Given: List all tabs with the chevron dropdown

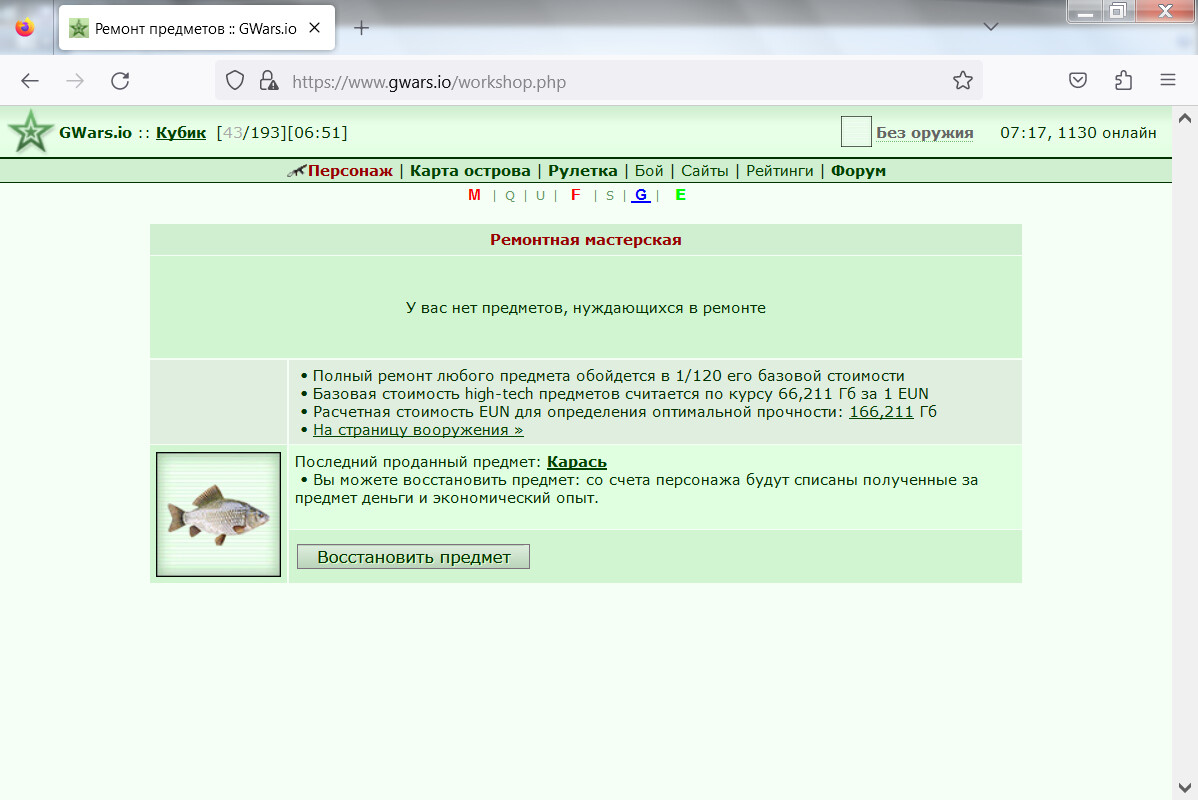Looking at the screenshot, I should 991,27.
